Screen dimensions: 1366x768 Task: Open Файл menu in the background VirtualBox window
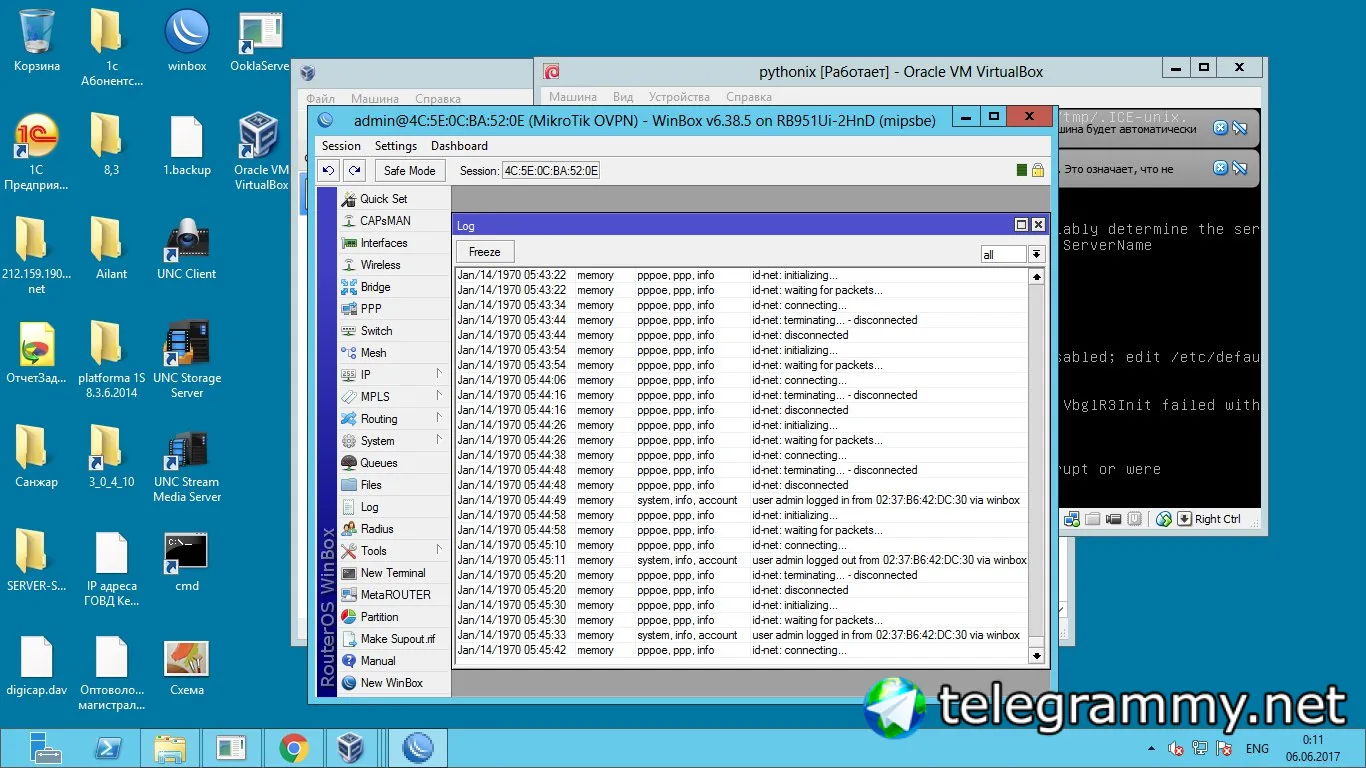point(321,99)
